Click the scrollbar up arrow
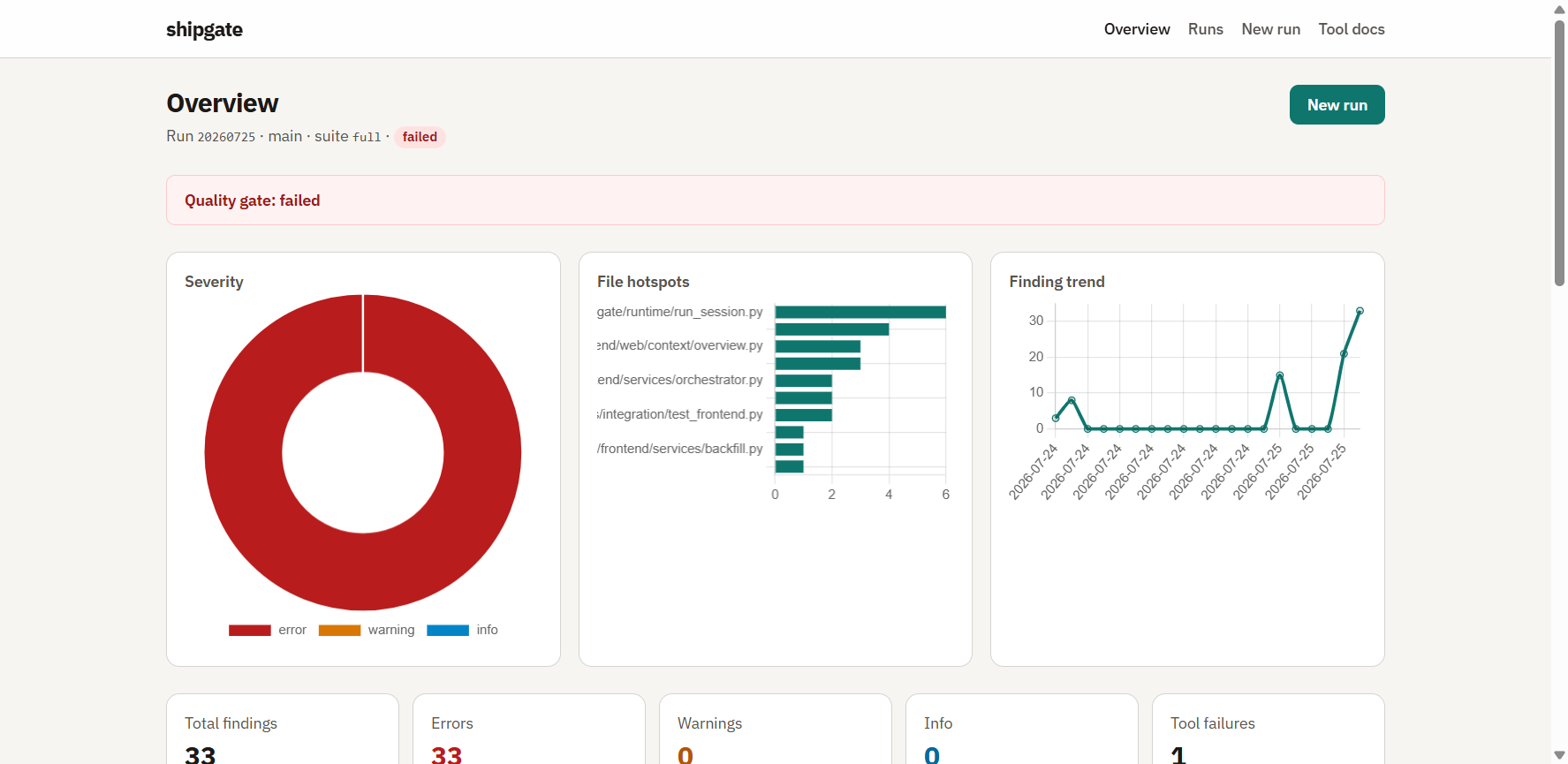Screen dimensions: 1568x764 click(1559, 9)
